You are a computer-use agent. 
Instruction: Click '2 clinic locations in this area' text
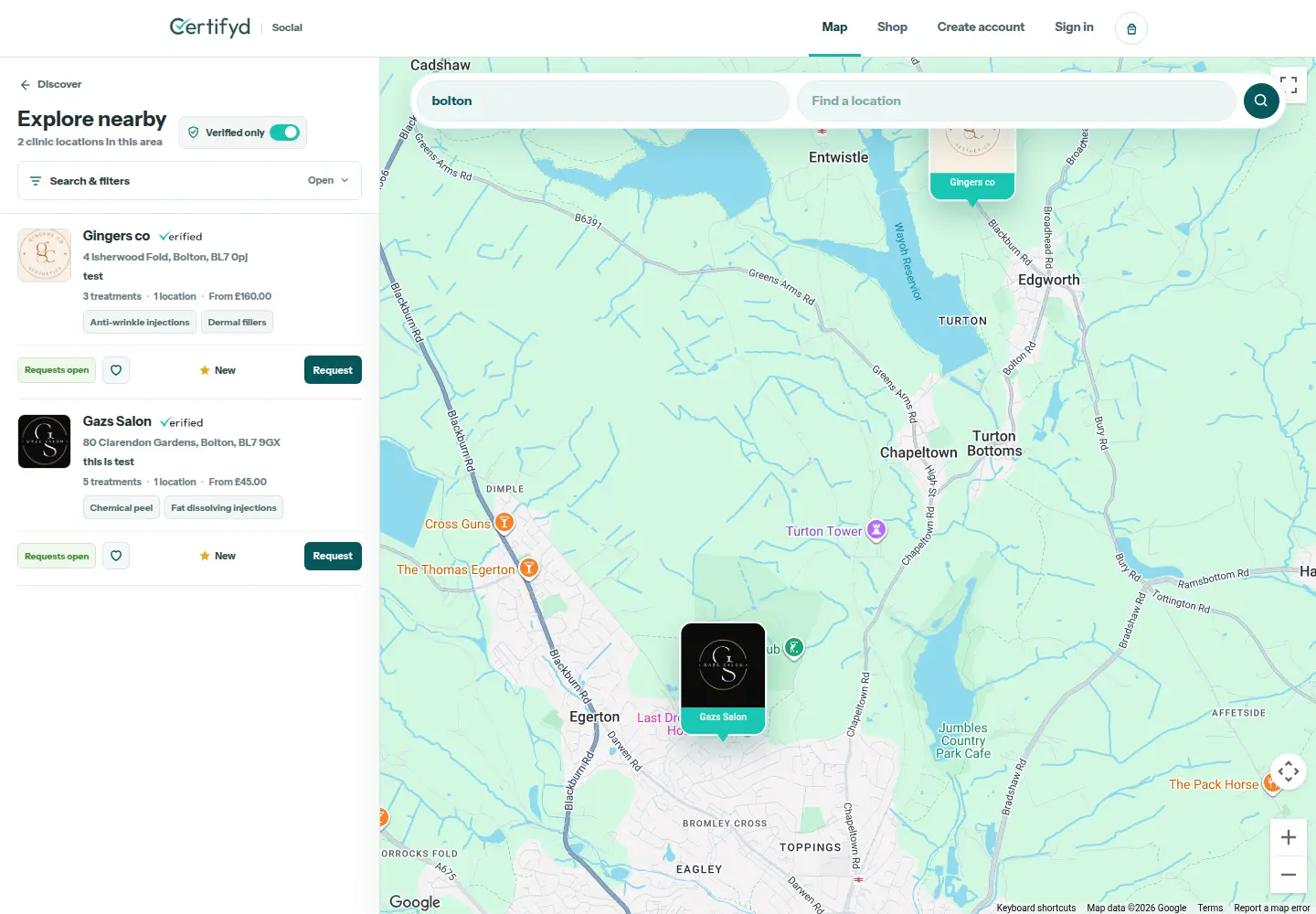tap(90, 142)
